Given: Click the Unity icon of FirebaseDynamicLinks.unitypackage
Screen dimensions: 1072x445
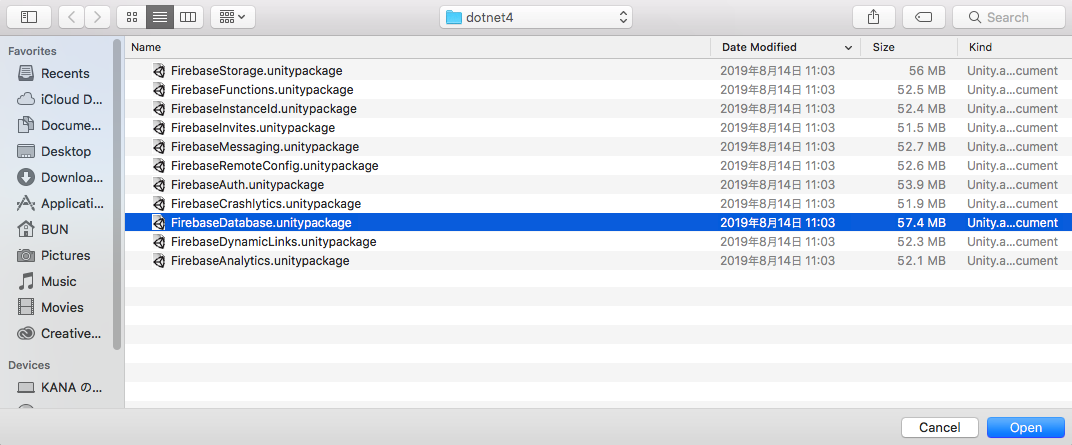Looking at the screenshot, I should tap(159, 241).
